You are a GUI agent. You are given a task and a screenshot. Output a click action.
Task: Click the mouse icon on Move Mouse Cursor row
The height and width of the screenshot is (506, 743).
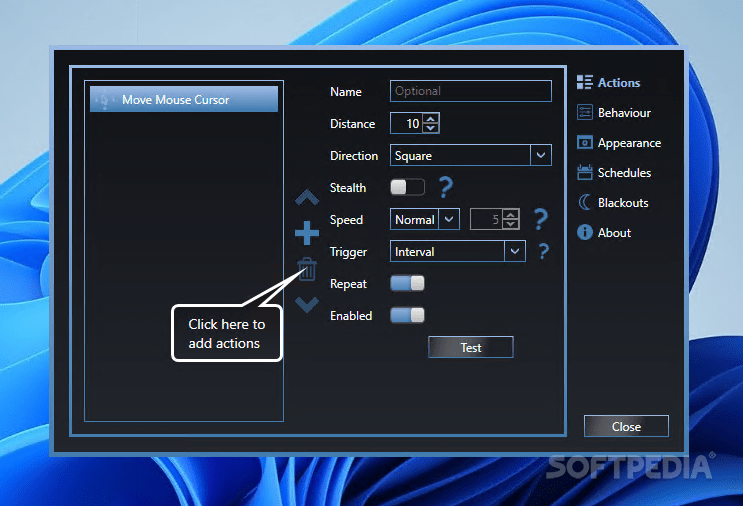(105, 100)
